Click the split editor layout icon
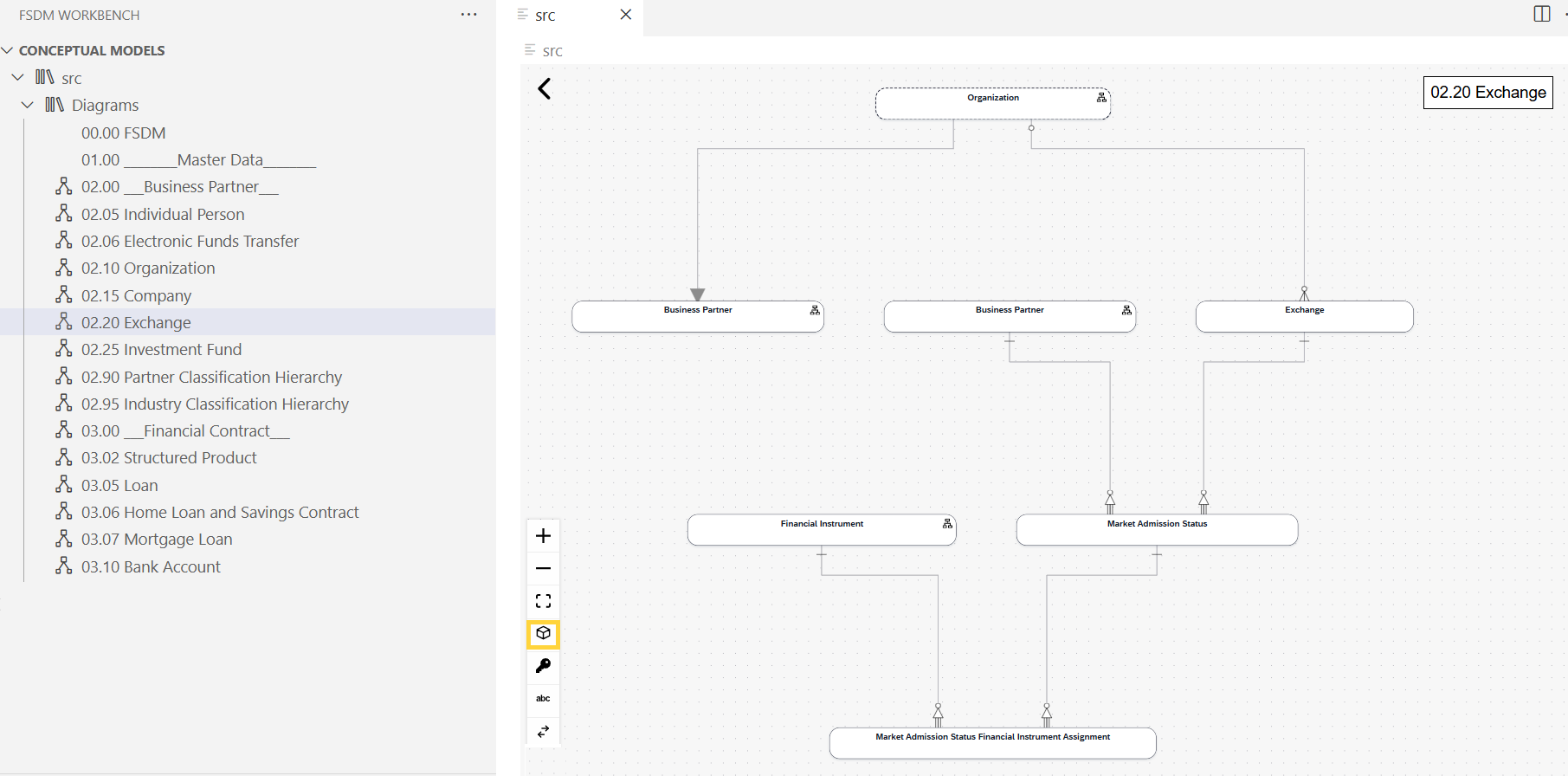The width and height of the screenshot is (1568, 776). click(x=1541, y=14)
